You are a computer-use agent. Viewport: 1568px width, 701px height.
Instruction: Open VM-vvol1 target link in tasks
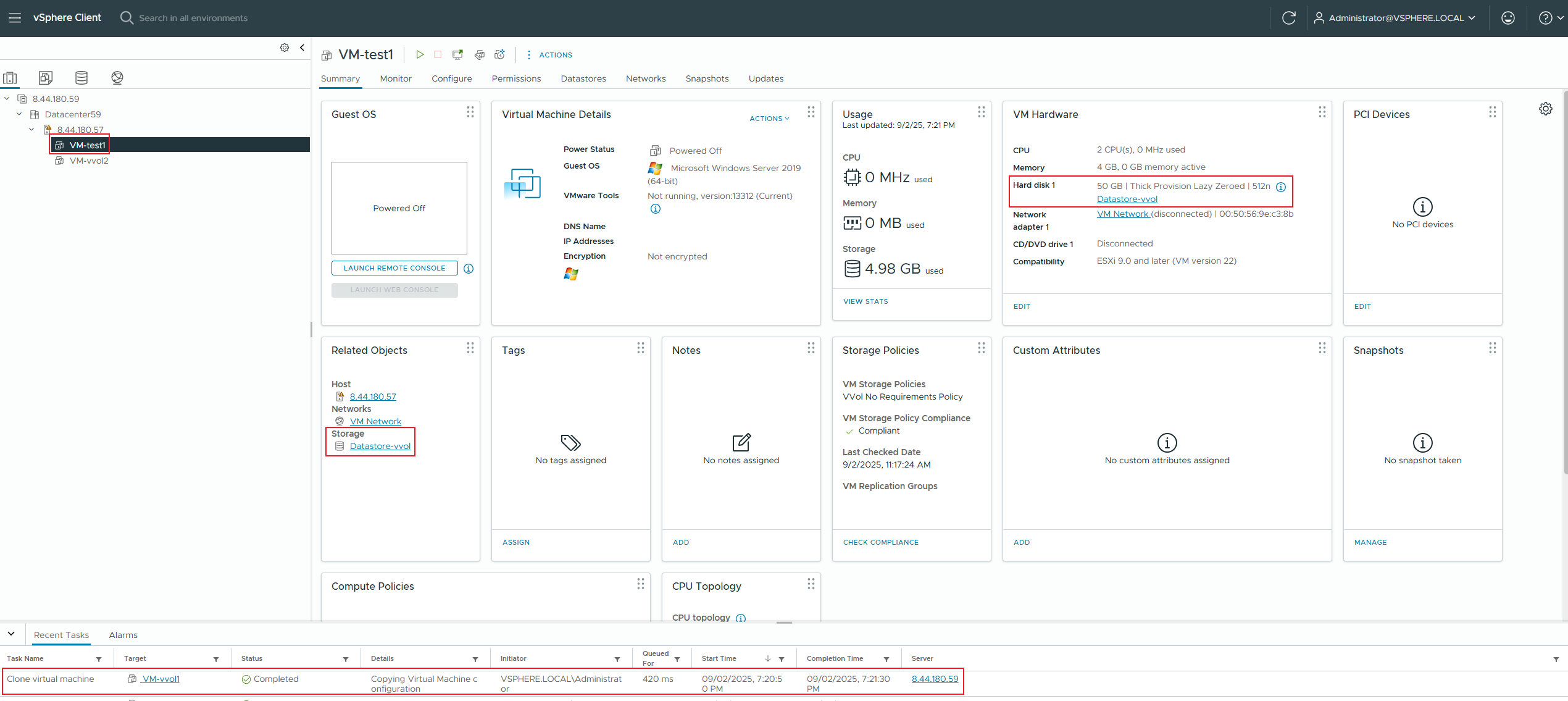click(161, 679)
